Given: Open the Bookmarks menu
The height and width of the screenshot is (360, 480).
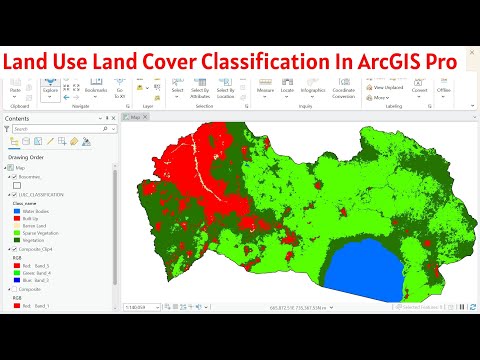Looking at the screenshot, I should (x=96, y=89).
